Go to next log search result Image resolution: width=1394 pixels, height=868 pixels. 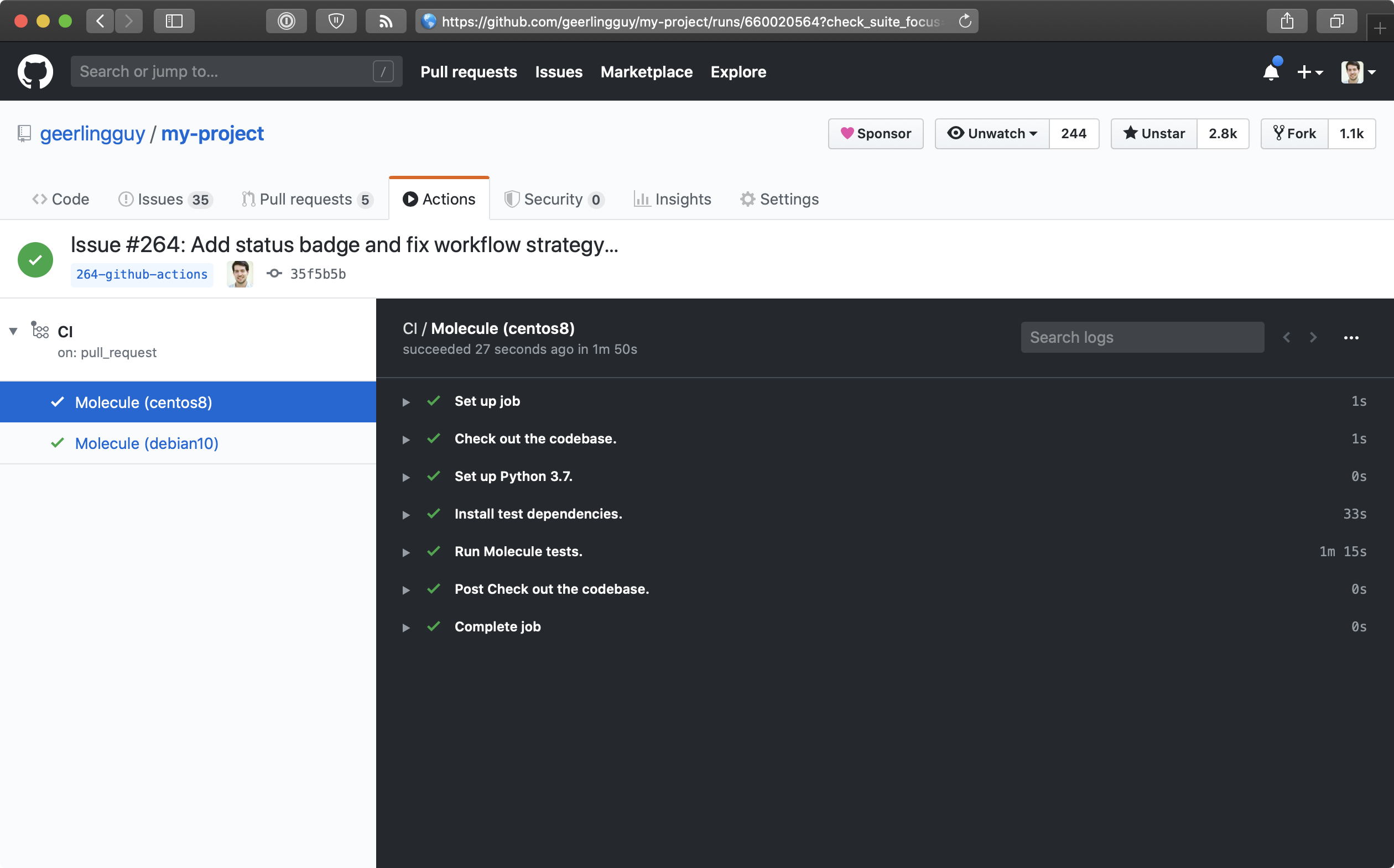click(x=1313, y=338)
